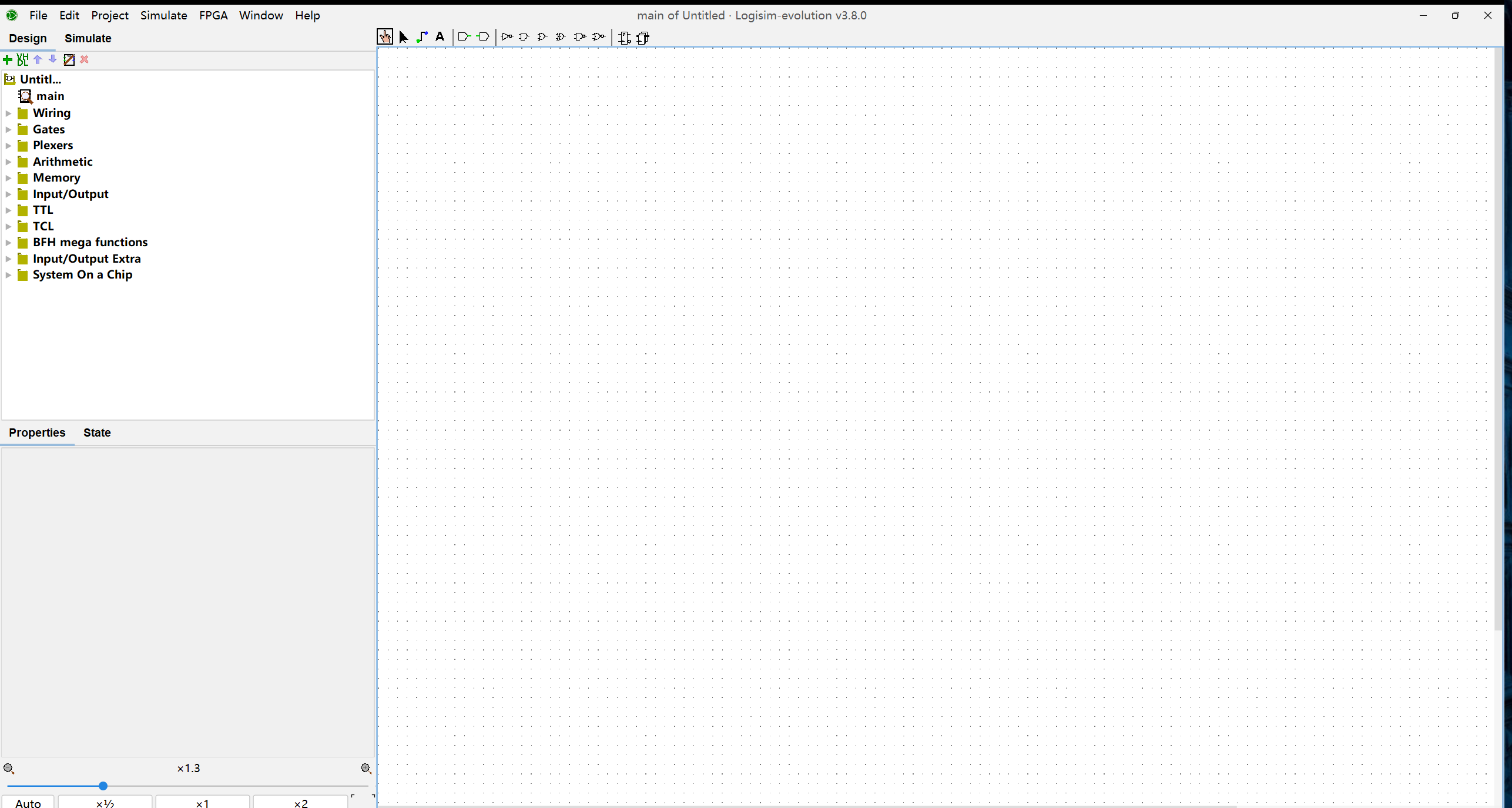Screen dimensions: 1512x808
Task: Set zoom to Auto
Action: [28, 803]
